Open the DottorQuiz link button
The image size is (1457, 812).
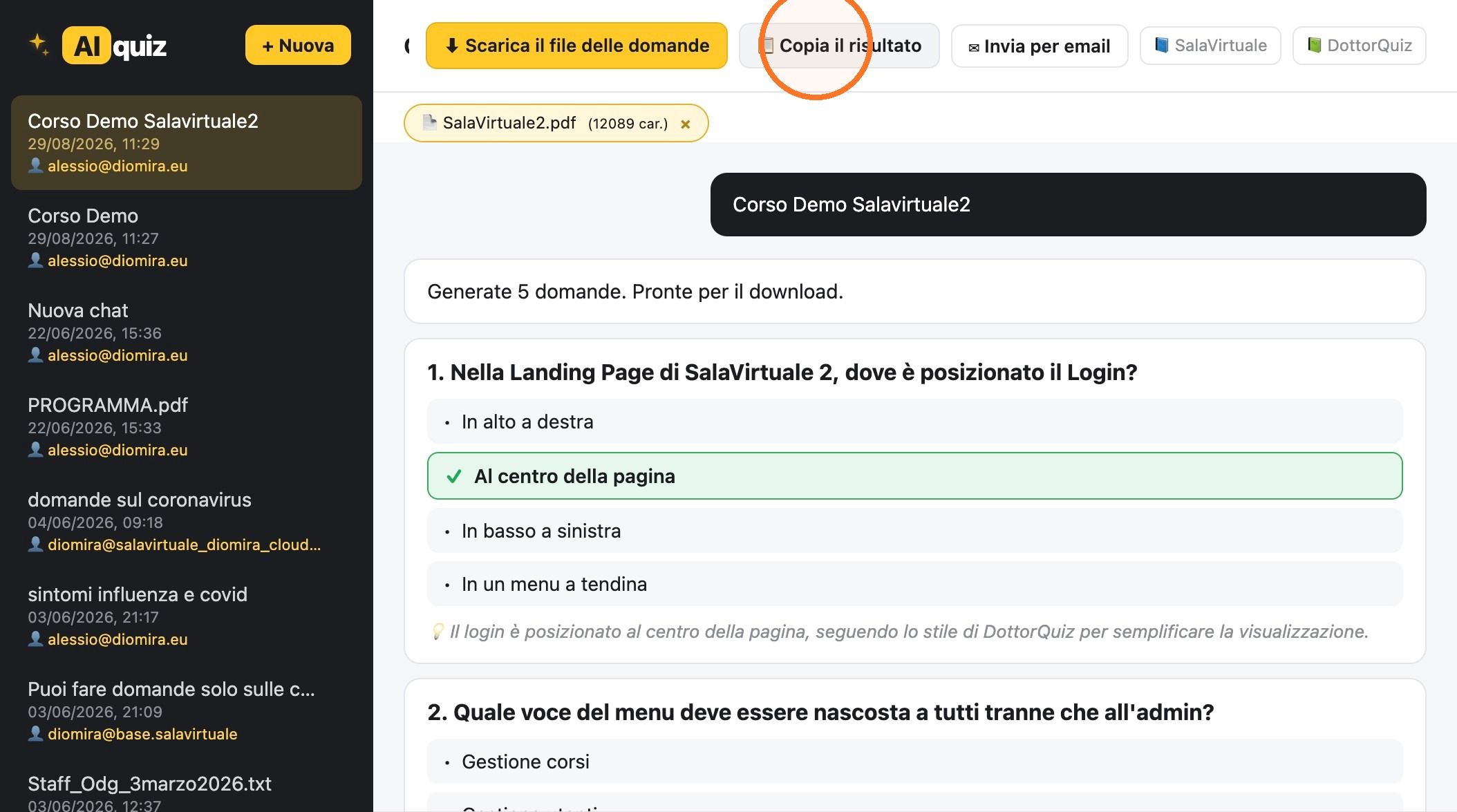click(1359, 46)
